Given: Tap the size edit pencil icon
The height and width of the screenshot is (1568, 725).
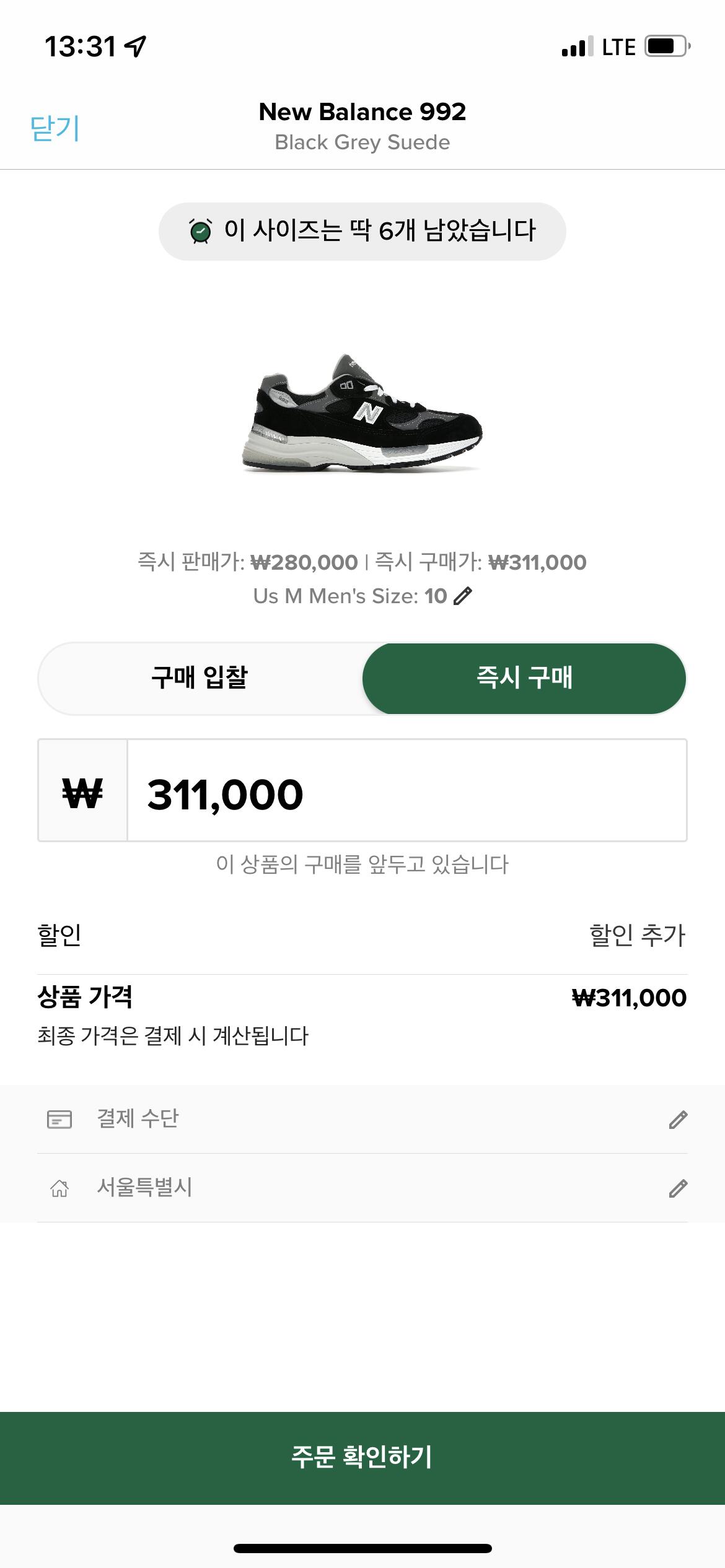Looking at the screenshot, I should click(463, 596).
